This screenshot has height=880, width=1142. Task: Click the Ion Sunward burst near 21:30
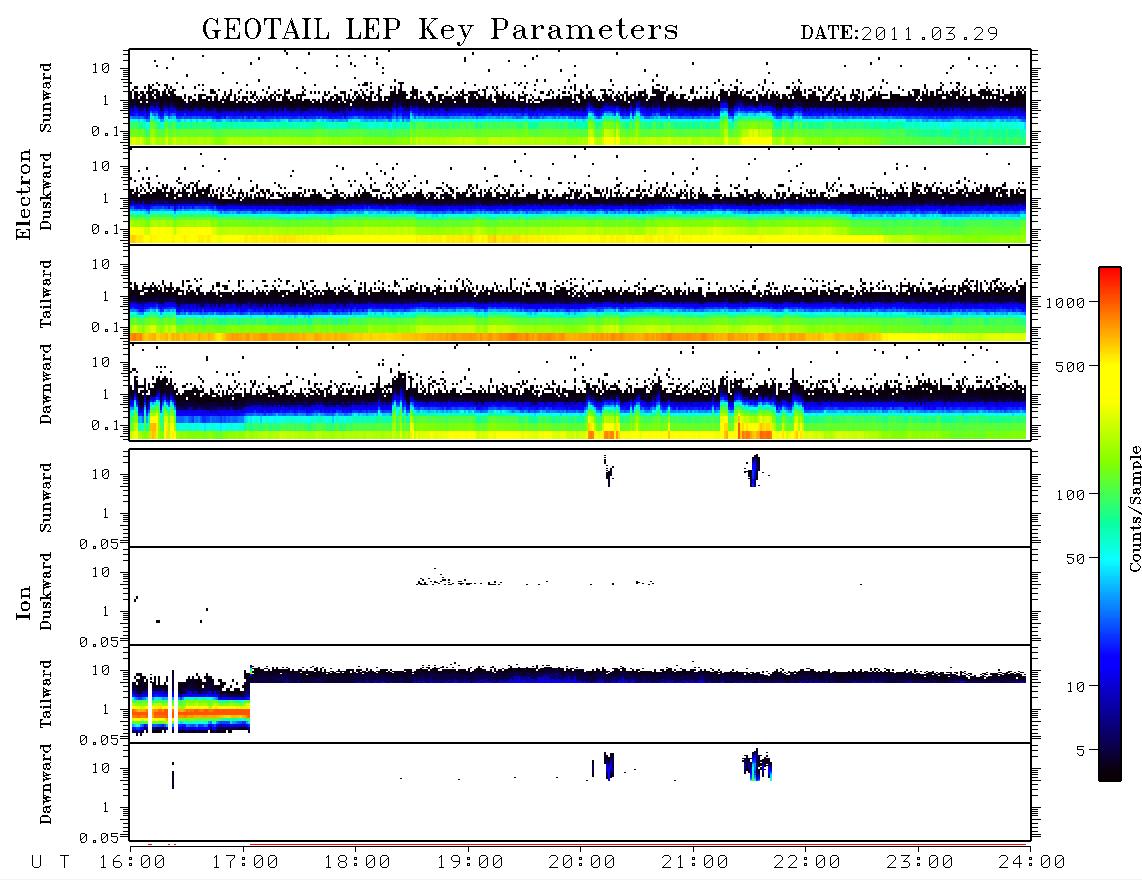click(x=755, y=471)
